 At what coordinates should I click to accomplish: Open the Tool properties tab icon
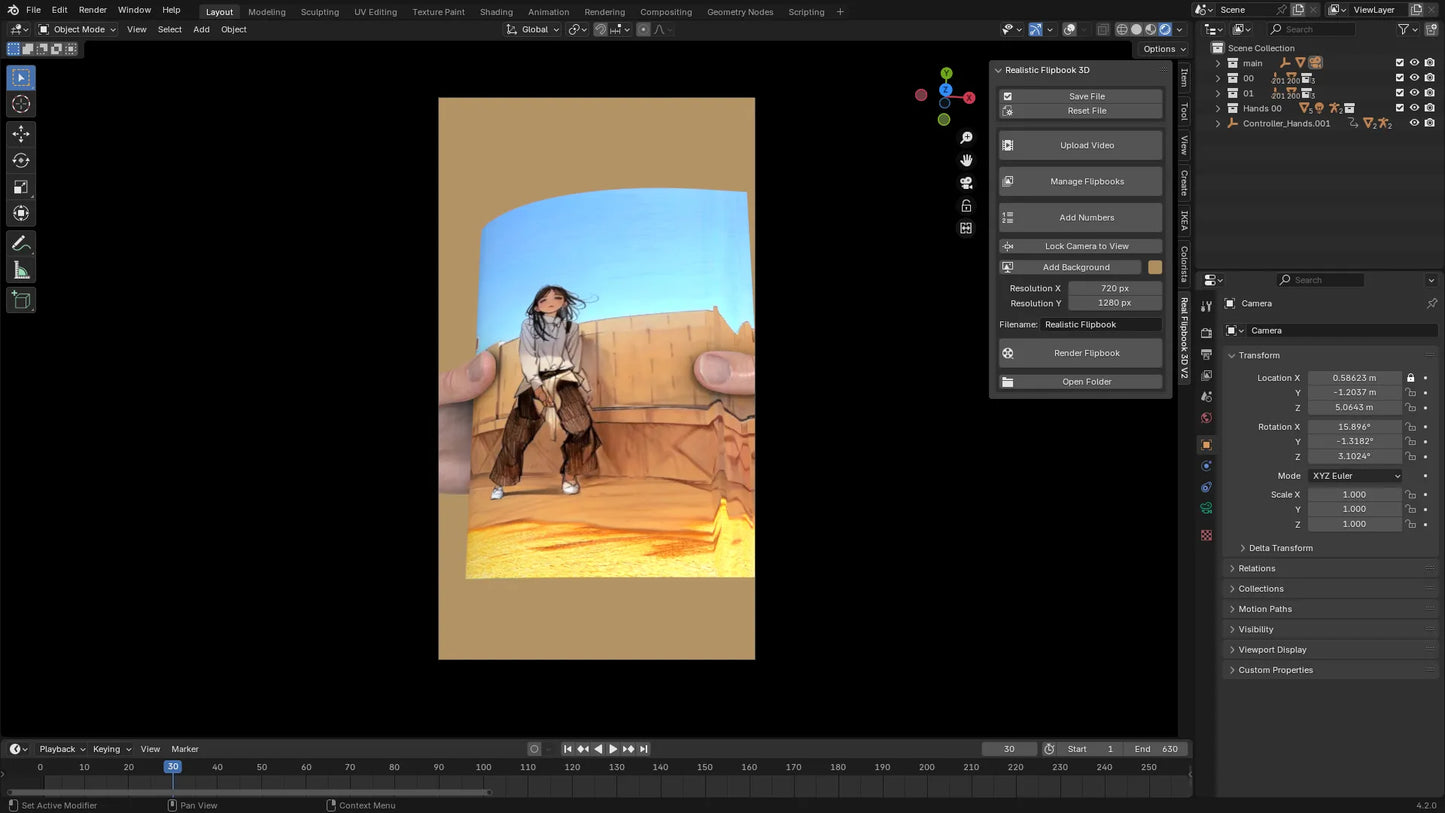[1206, 306]
